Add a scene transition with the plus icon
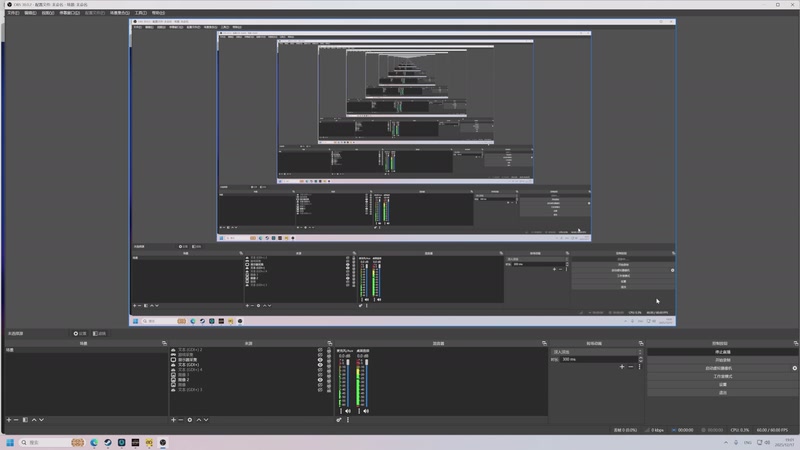 point(622,367)
